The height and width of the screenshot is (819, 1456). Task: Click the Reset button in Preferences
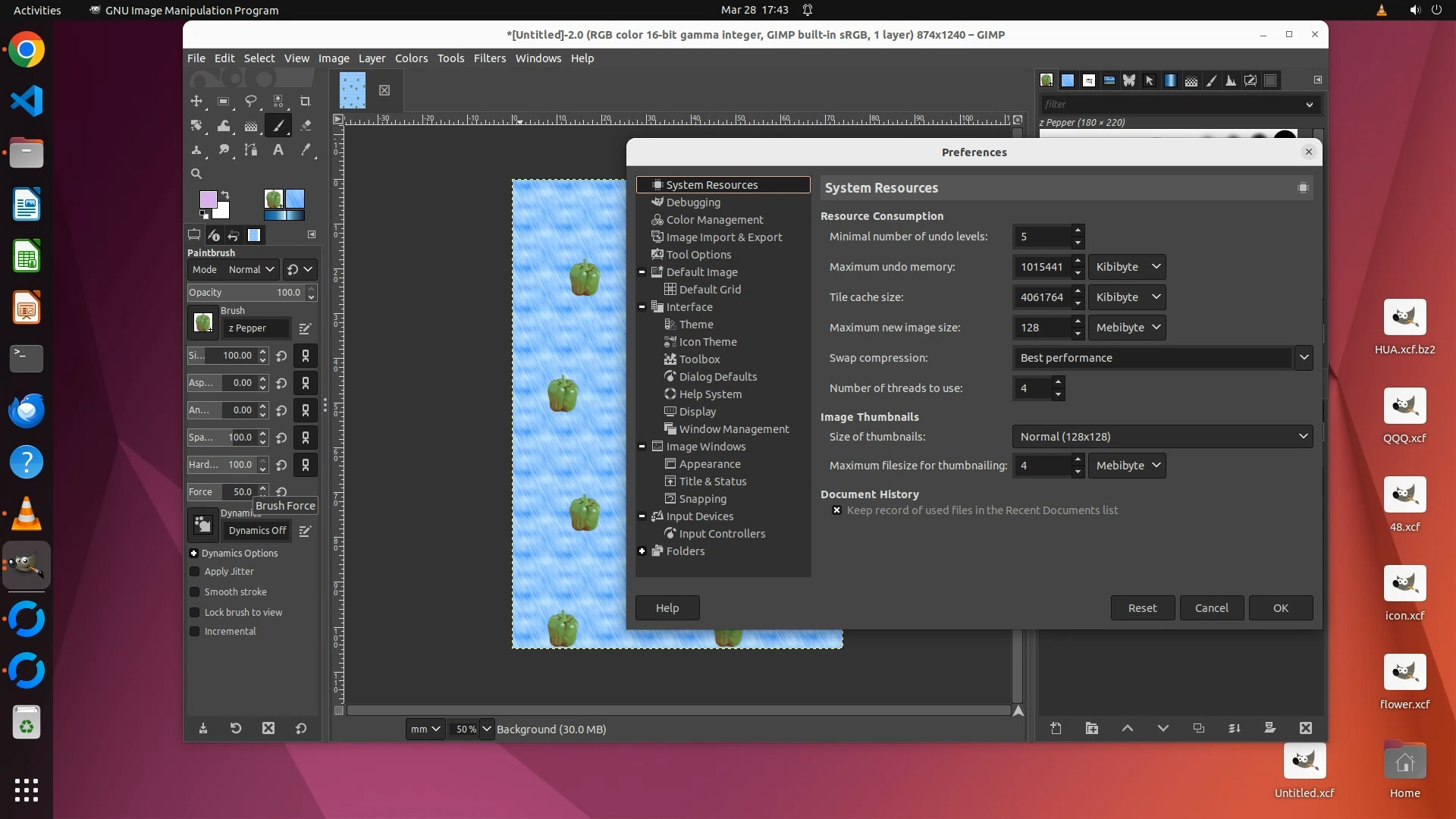(1142, 608)
